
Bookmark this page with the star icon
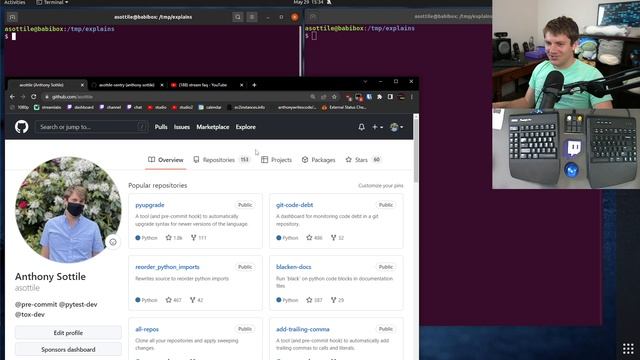coord(334,97)
